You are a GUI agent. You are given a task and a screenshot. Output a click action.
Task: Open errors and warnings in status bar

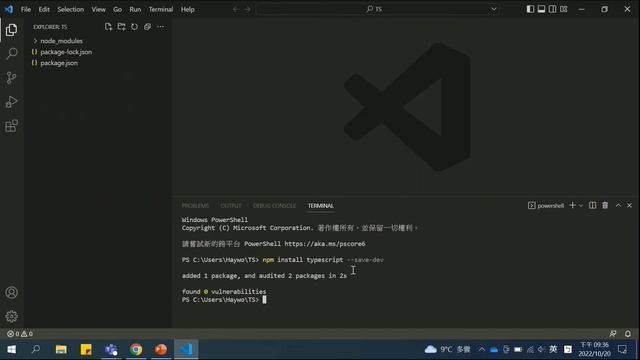click(20, 333)
